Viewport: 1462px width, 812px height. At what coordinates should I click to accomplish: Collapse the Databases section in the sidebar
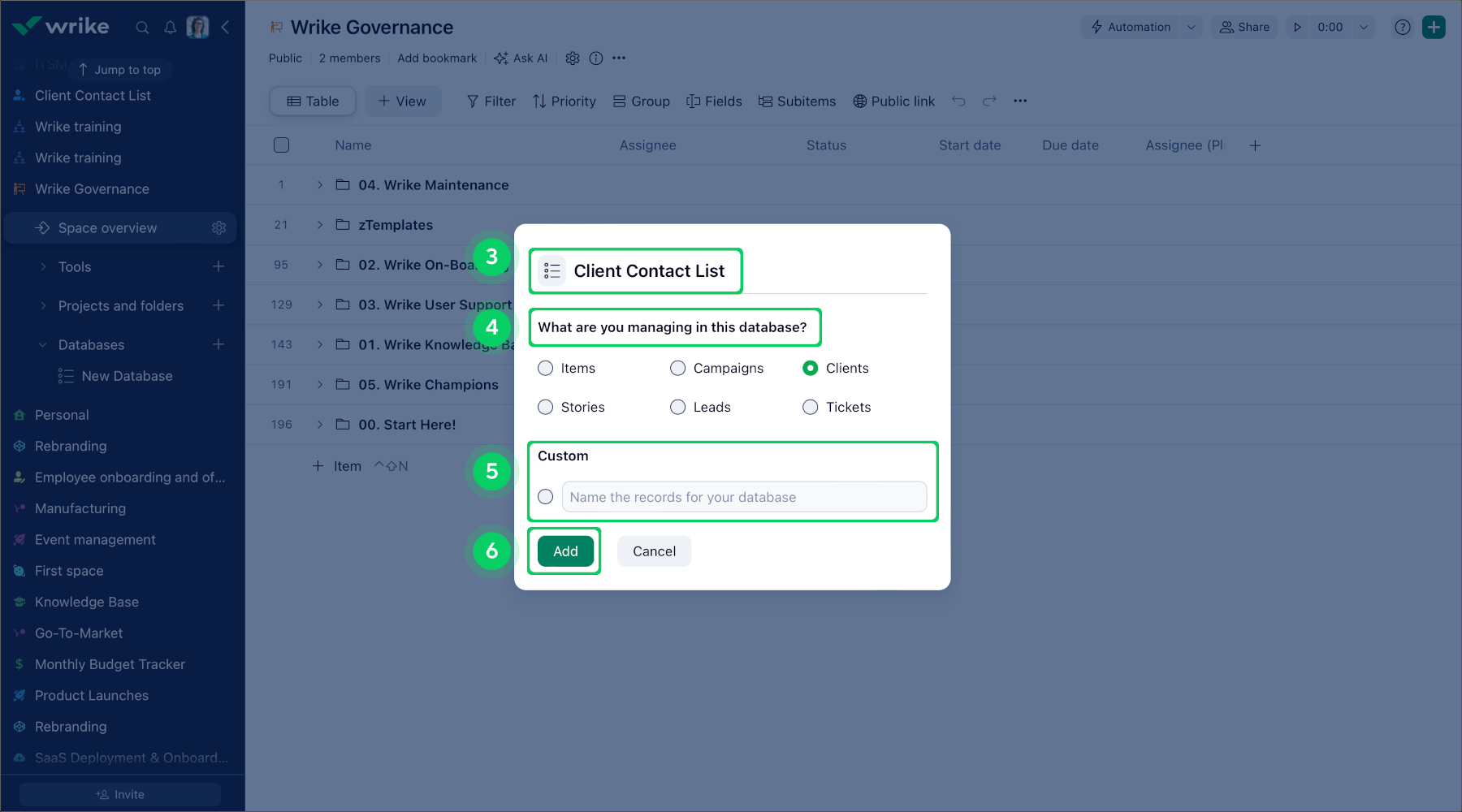click(x=42, y=344)
